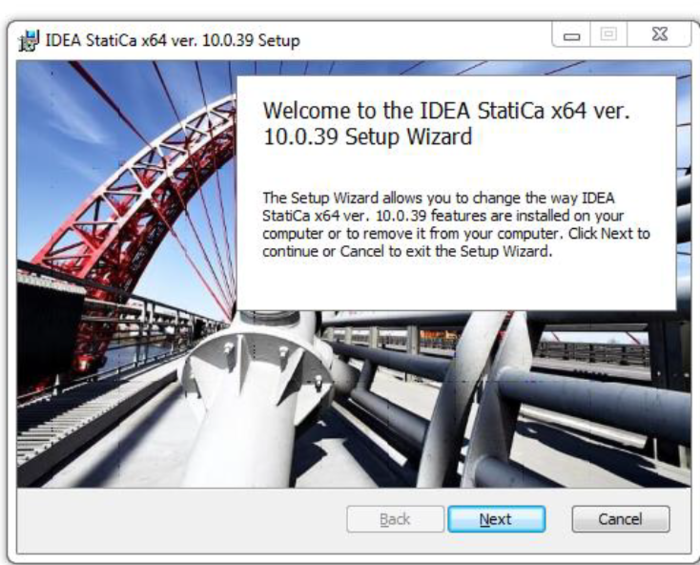Click the greyed-out Back button
The height and width of the screenshot is (565, 700).
(x=395, y=519)
